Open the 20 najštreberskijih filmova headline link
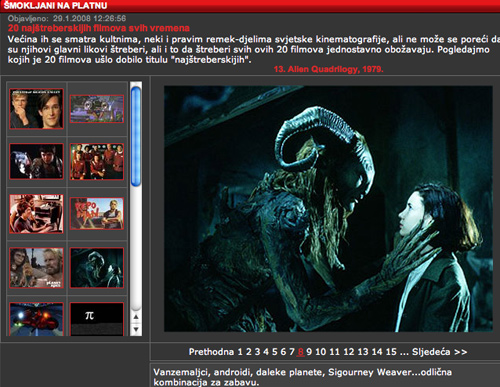Viewport: 500px width, 387px height. tap(99, 28)
